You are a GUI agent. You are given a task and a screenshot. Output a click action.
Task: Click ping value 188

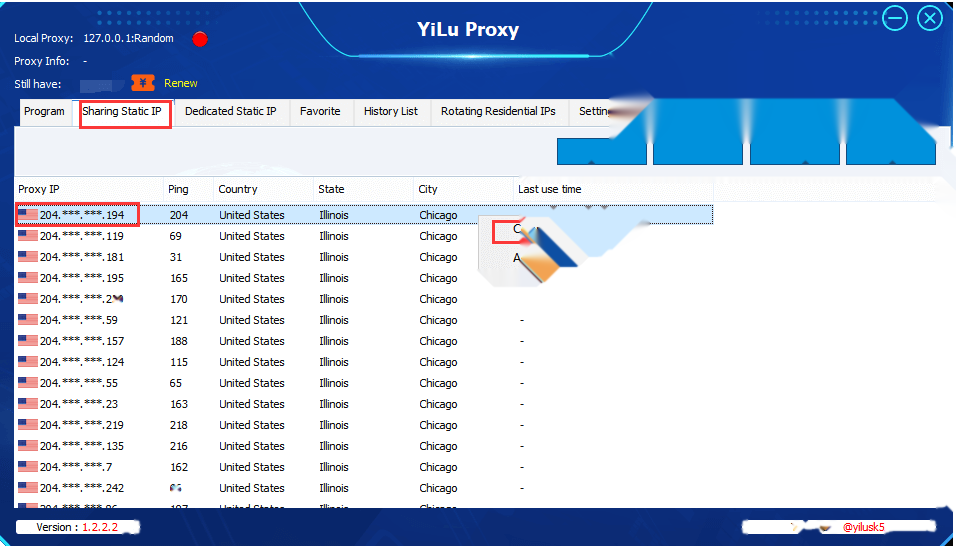pos(179,341)
